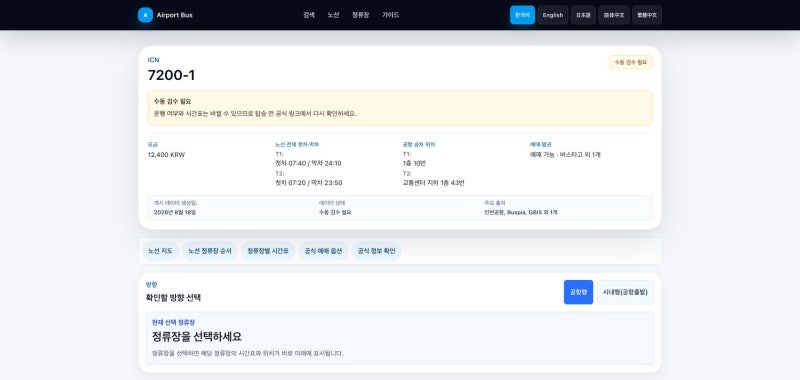Click the 예매 가능 · 버스타고 외 1개 text

pos(565,155)
